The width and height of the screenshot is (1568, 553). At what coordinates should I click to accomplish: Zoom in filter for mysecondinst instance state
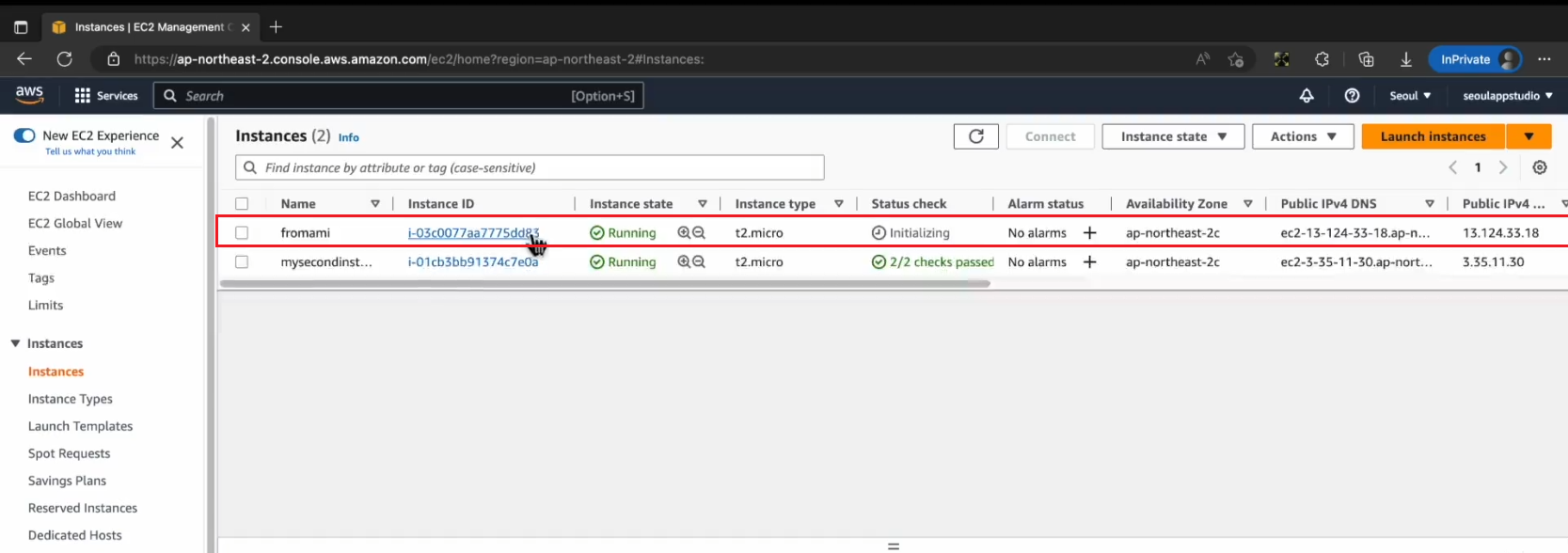pyautogui.click(x=684, y=261)
